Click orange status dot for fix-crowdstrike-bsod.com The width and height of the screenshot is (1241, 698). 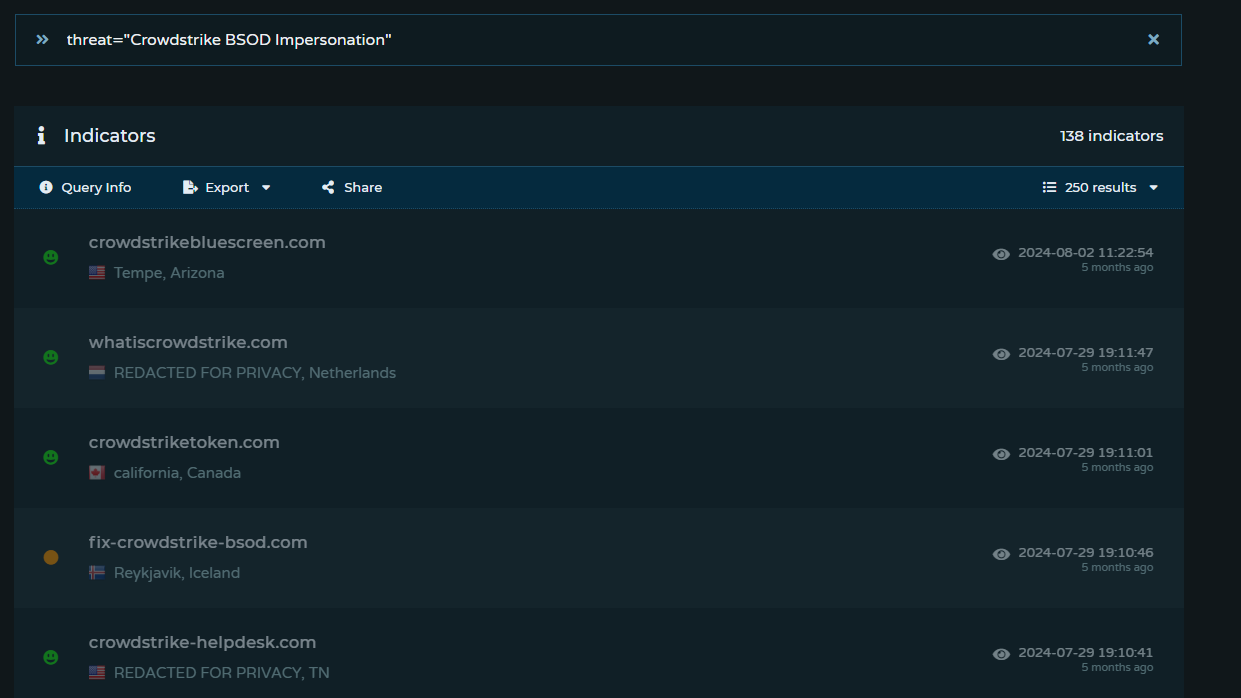tap(51, 557)
